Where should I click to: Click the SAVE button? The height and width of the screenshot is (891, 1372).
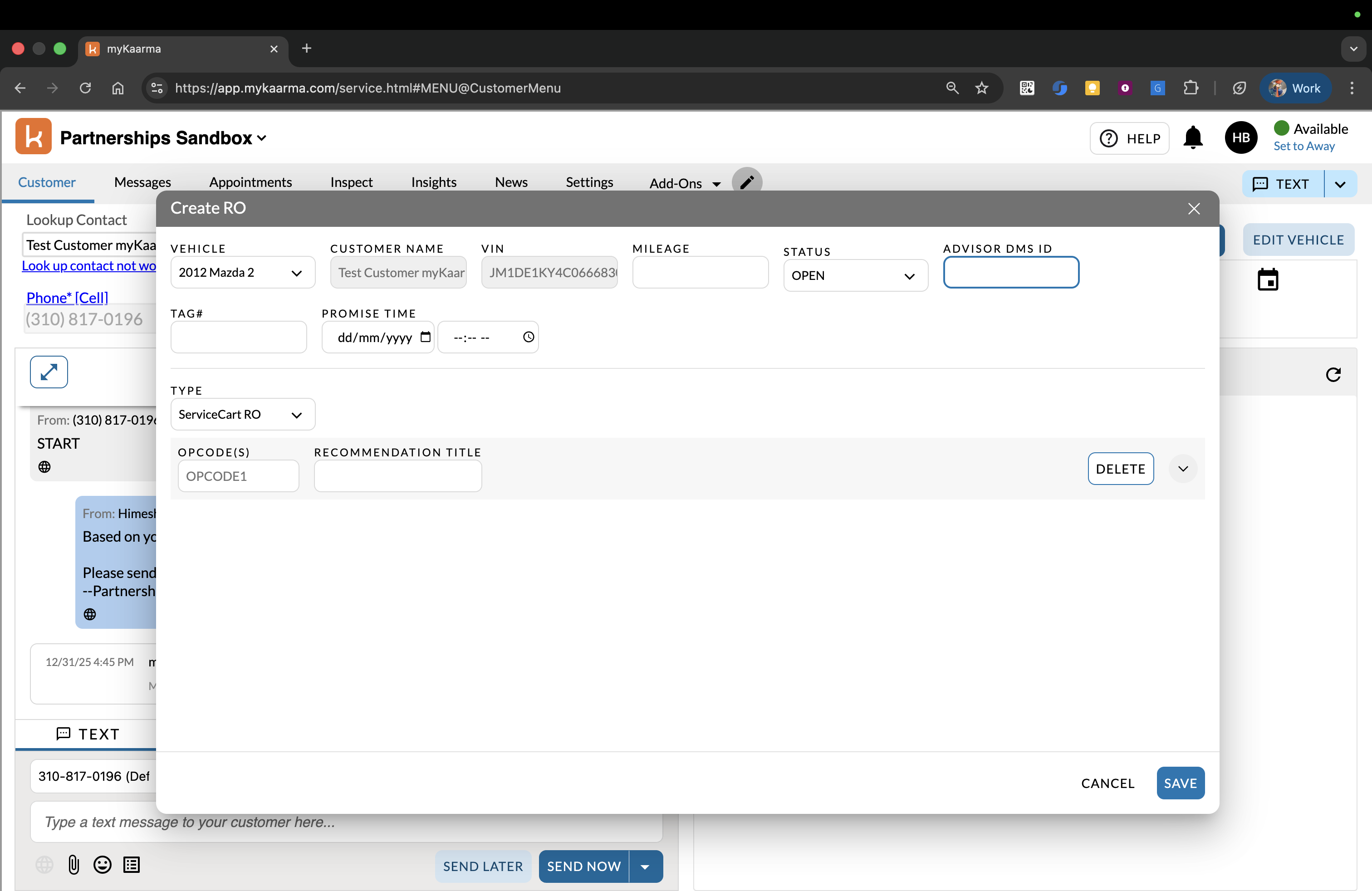point(1180,783)
